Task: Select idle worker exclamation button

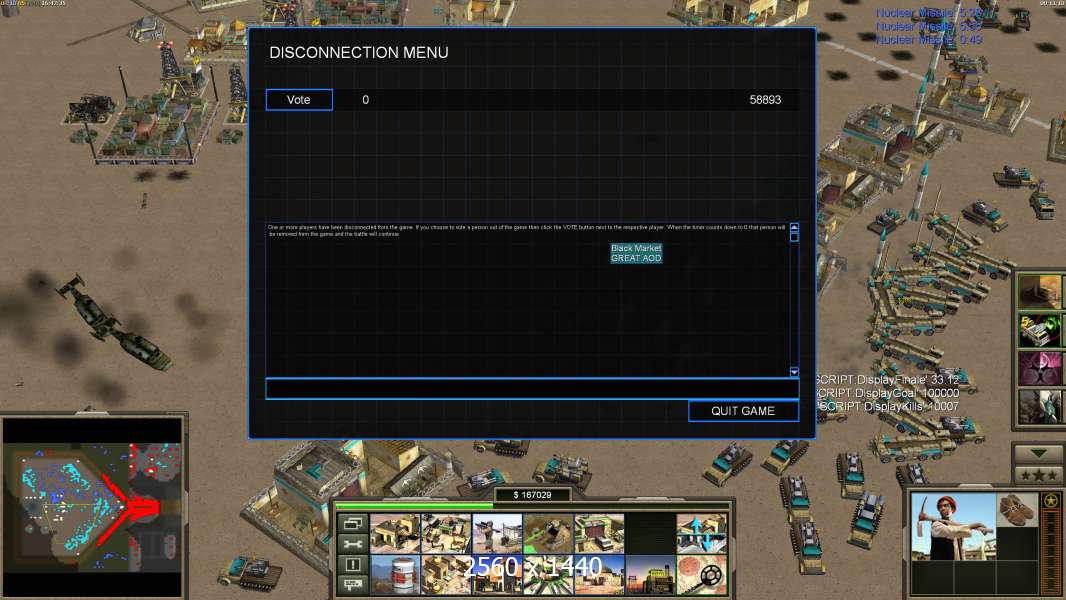Action: [x=353, y=564]
